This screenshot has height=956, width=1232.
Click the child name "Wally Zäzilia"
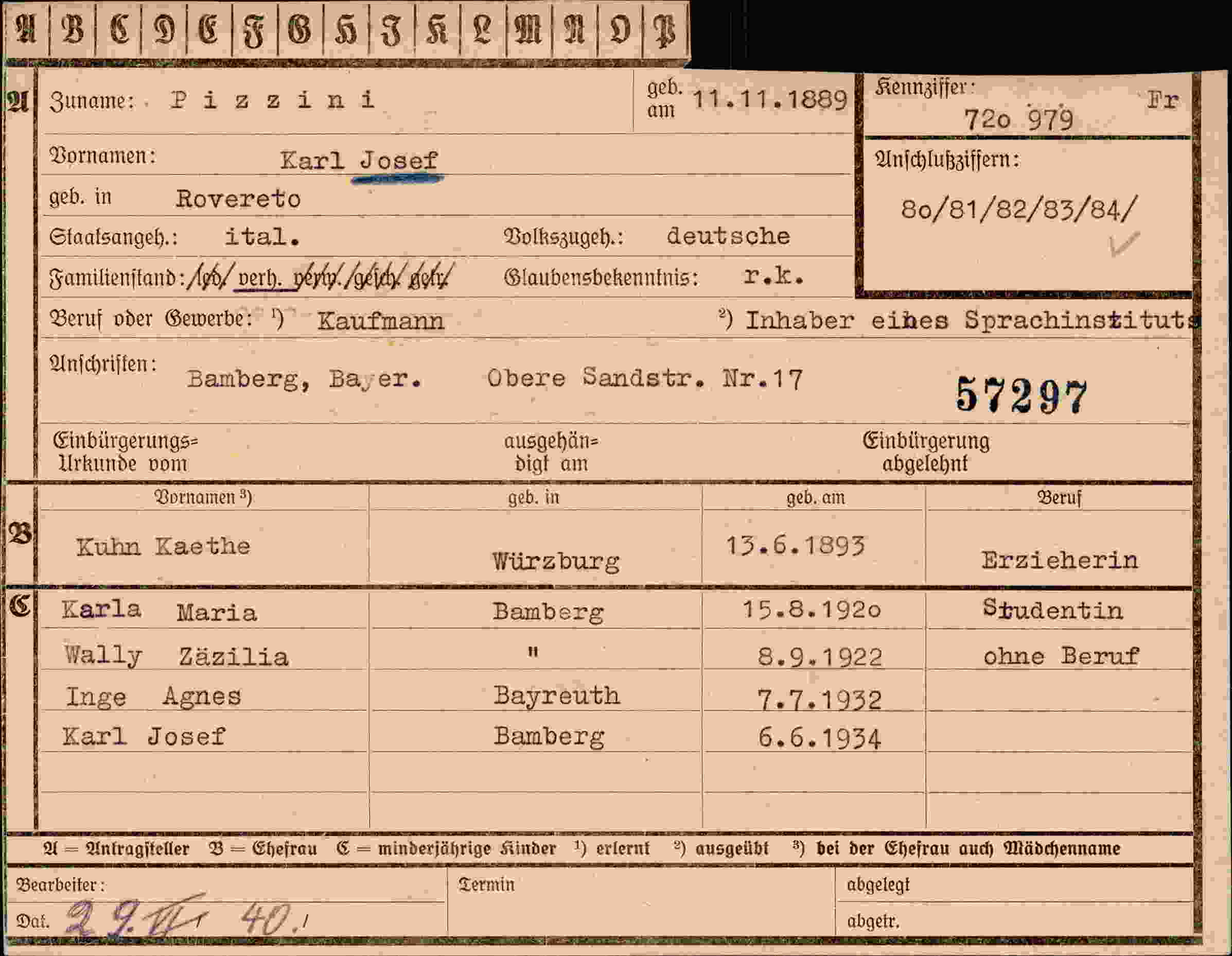[177, 656]
